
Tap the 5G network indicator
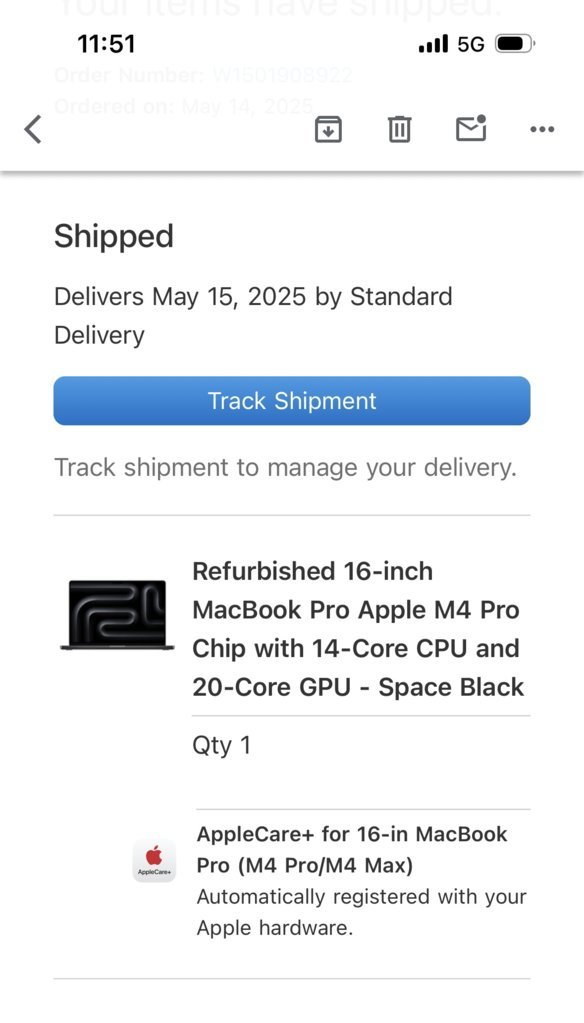[471, 44]
